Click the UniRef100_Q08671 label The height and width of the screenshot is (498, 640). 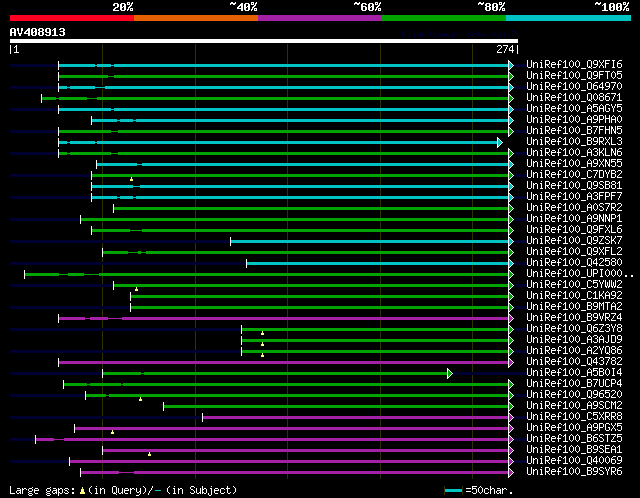pyautogui.click(x=574, y=98)
